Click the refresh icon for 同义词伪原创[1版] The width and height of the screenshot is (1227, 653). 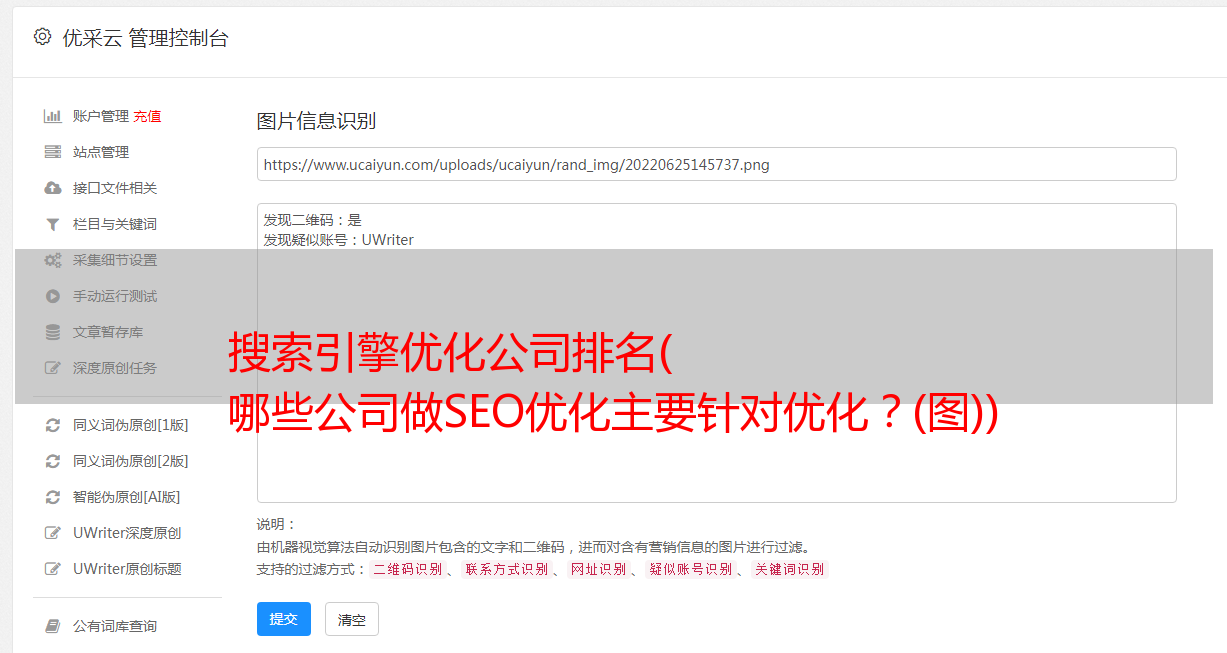pos(53,425)
